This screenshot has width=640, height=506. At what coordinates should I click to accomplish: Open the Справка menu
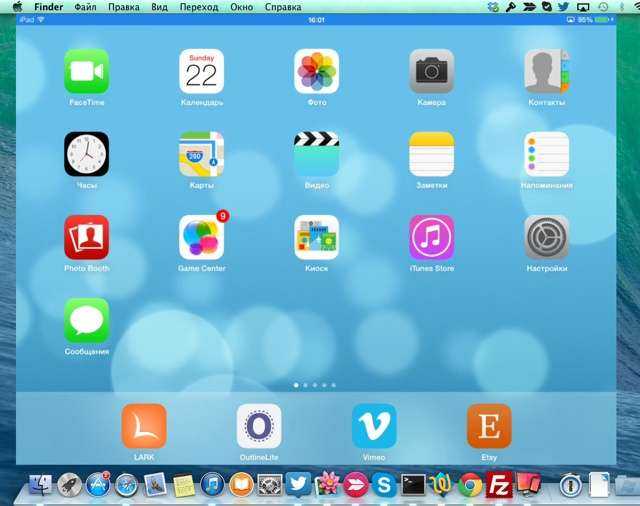(x=283, y=7)
